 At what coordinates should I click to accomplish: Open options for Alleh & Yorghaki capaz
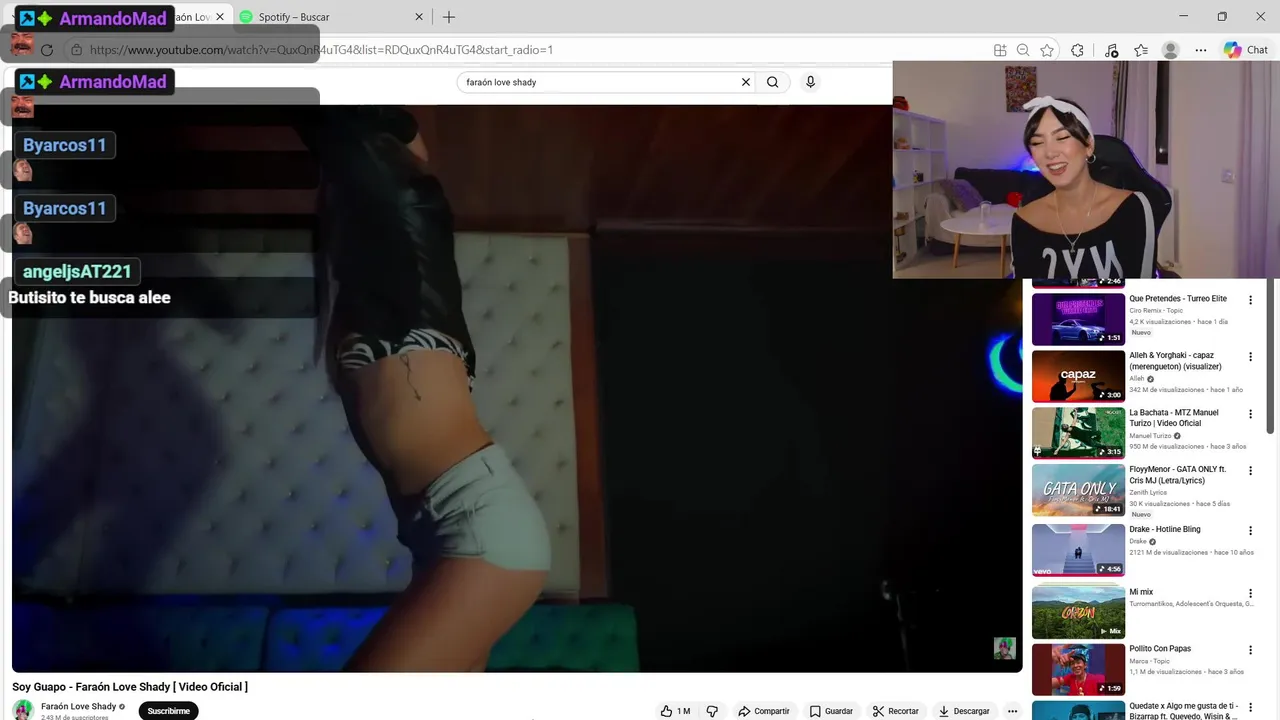(1250, 357)
